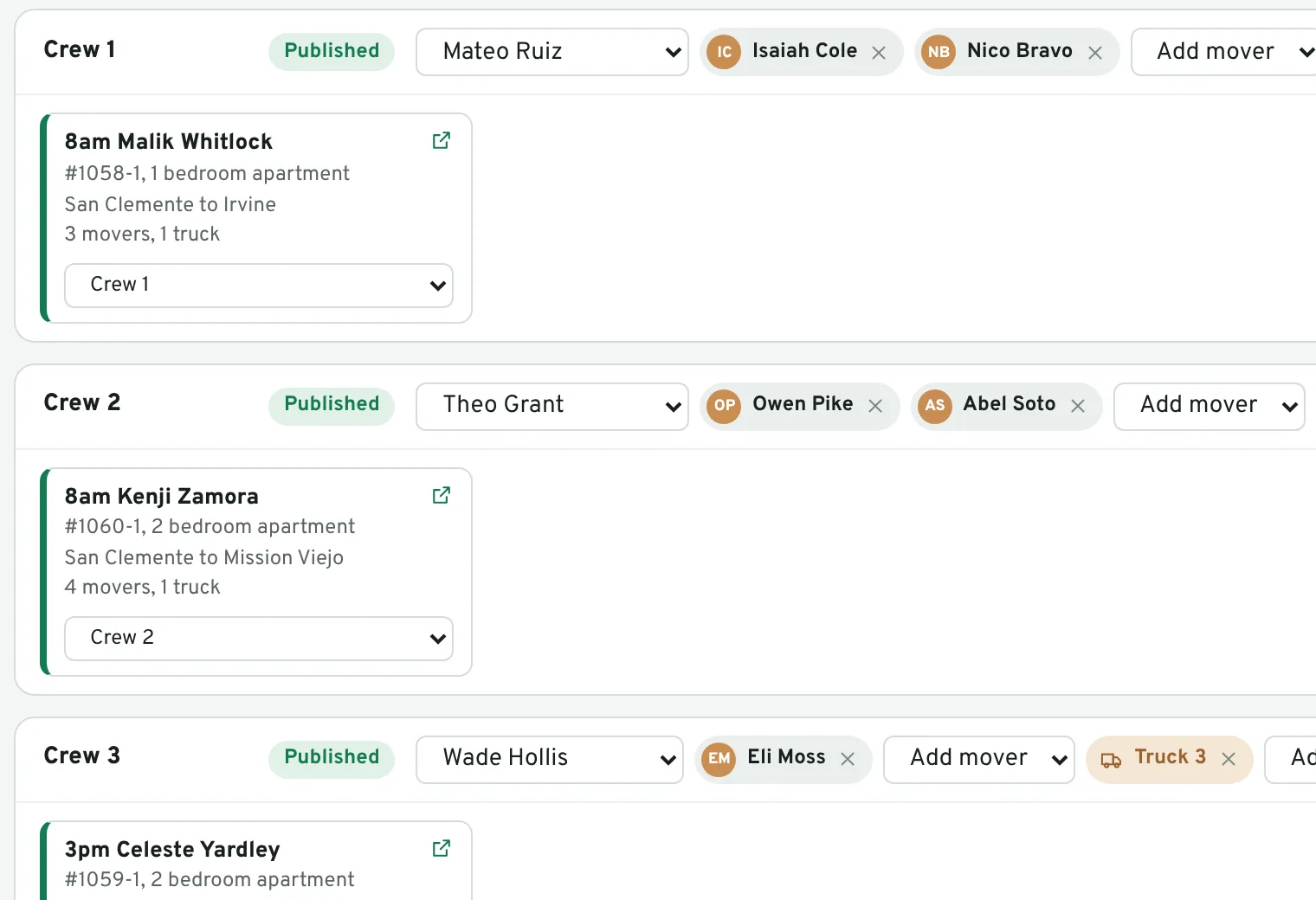Screen dimensions: 1316x900
Task: Remove Truck 3 from Crew 3
Action: click(x=1229, y=759)
